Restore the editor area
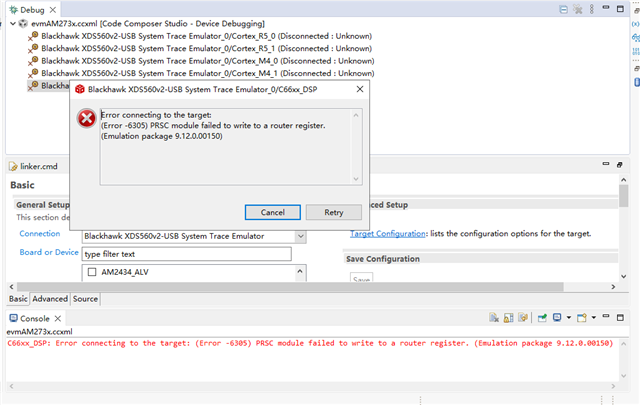Screen dimensions: 640x405 coord(620,165)
